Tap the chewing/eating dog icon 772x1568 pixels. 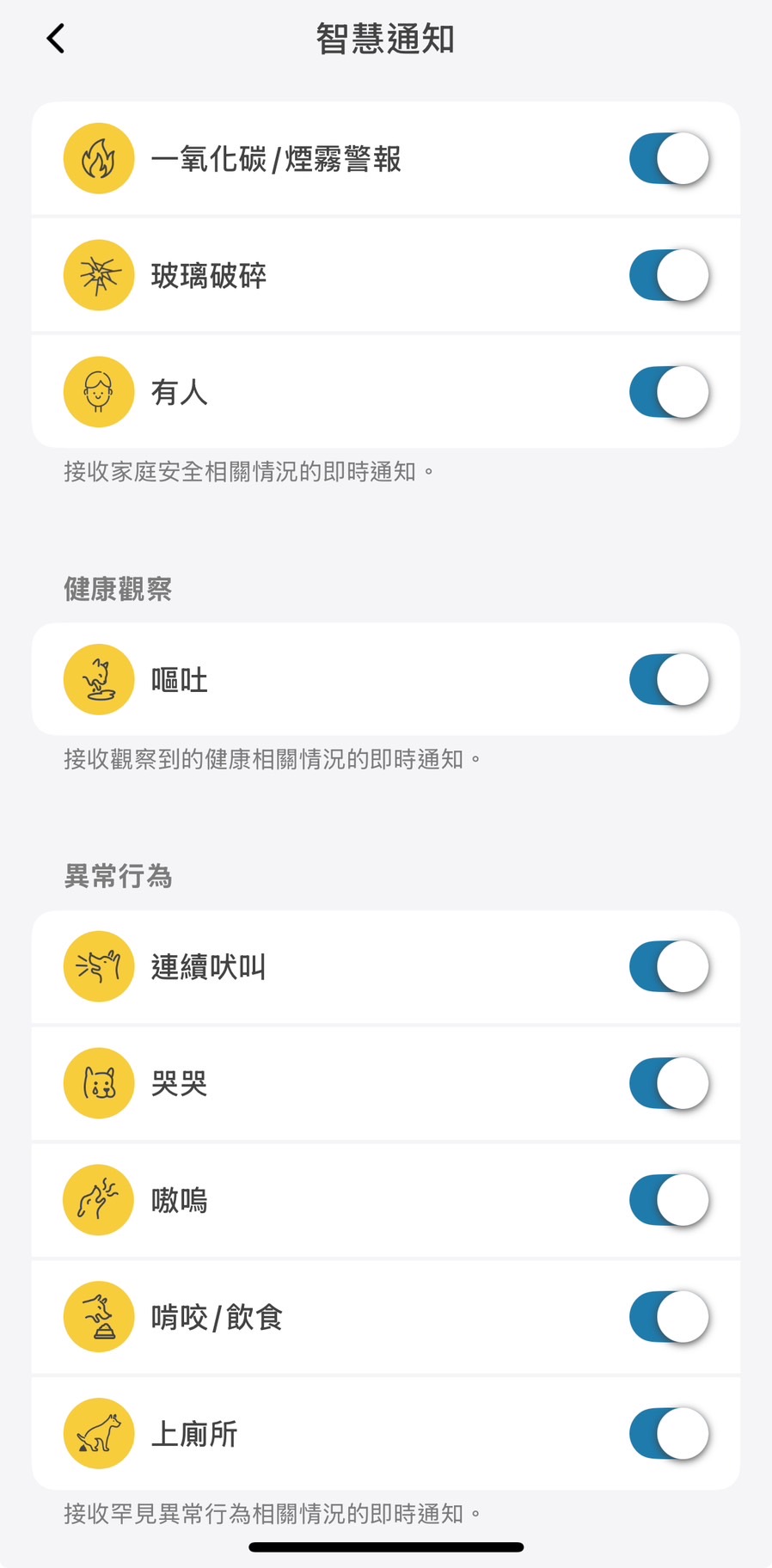(99, 1317)
